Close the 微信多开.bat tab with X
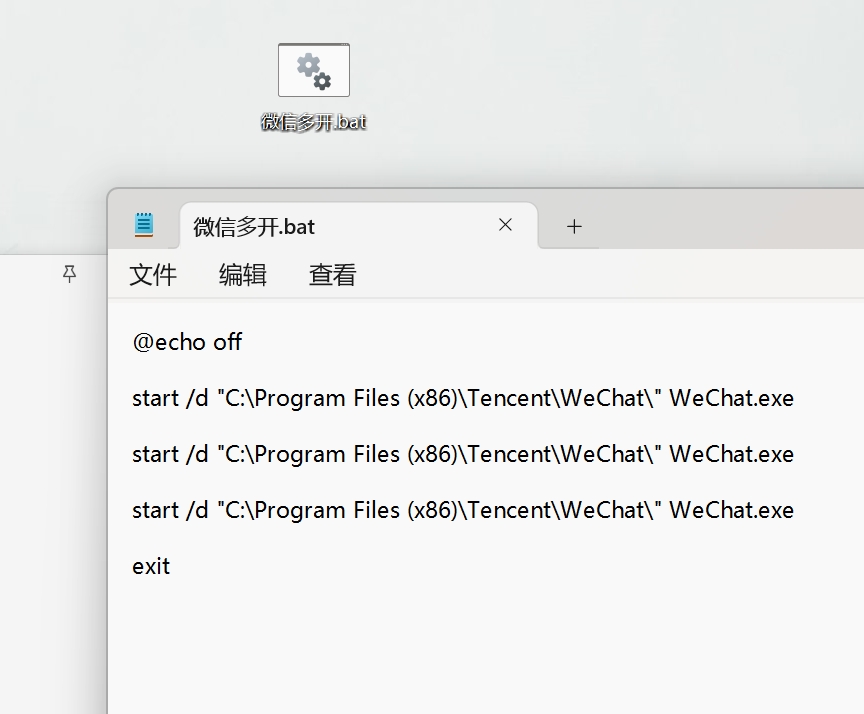 pos(505,225)
